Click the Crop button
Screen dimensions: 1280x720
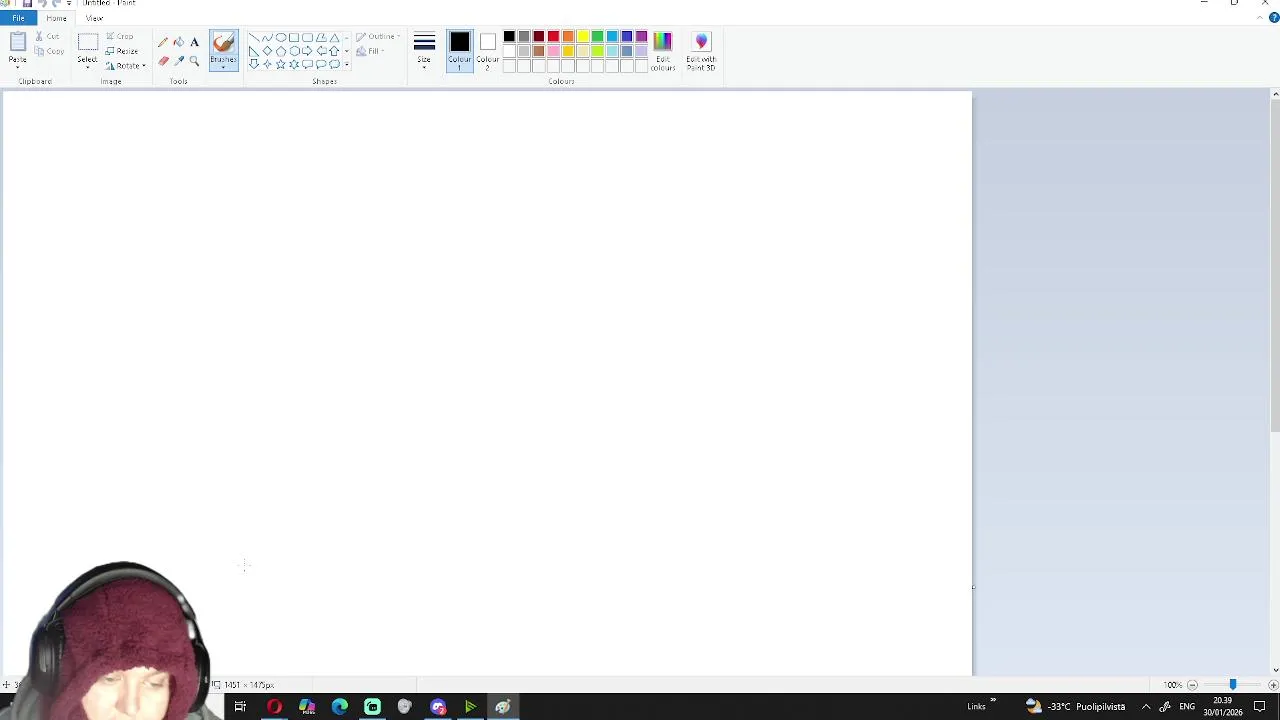pyautogui.click(x=119, y=37)
